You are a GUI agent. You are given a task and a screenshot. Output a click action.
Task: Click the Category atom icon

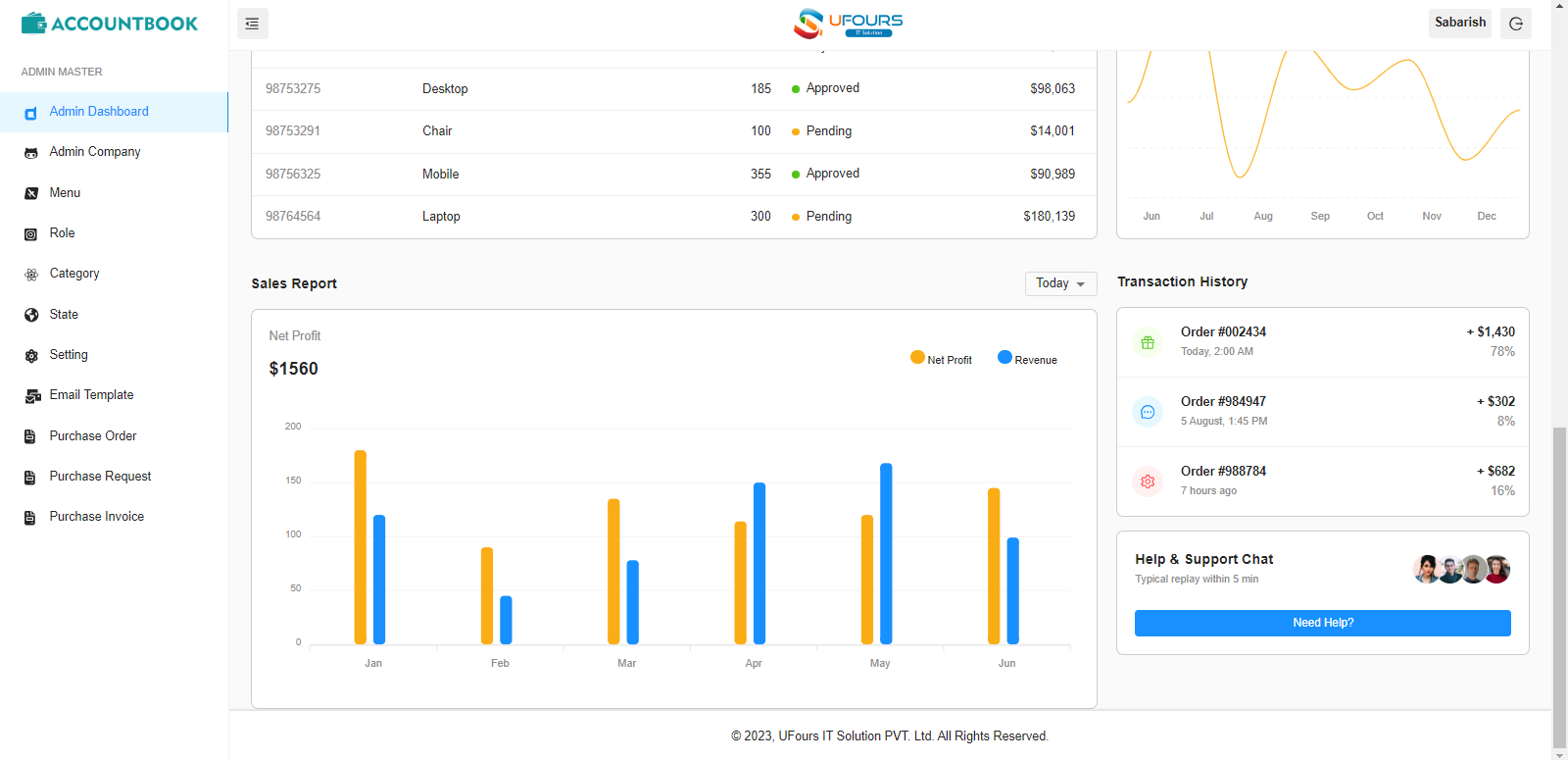coord(31,275)
